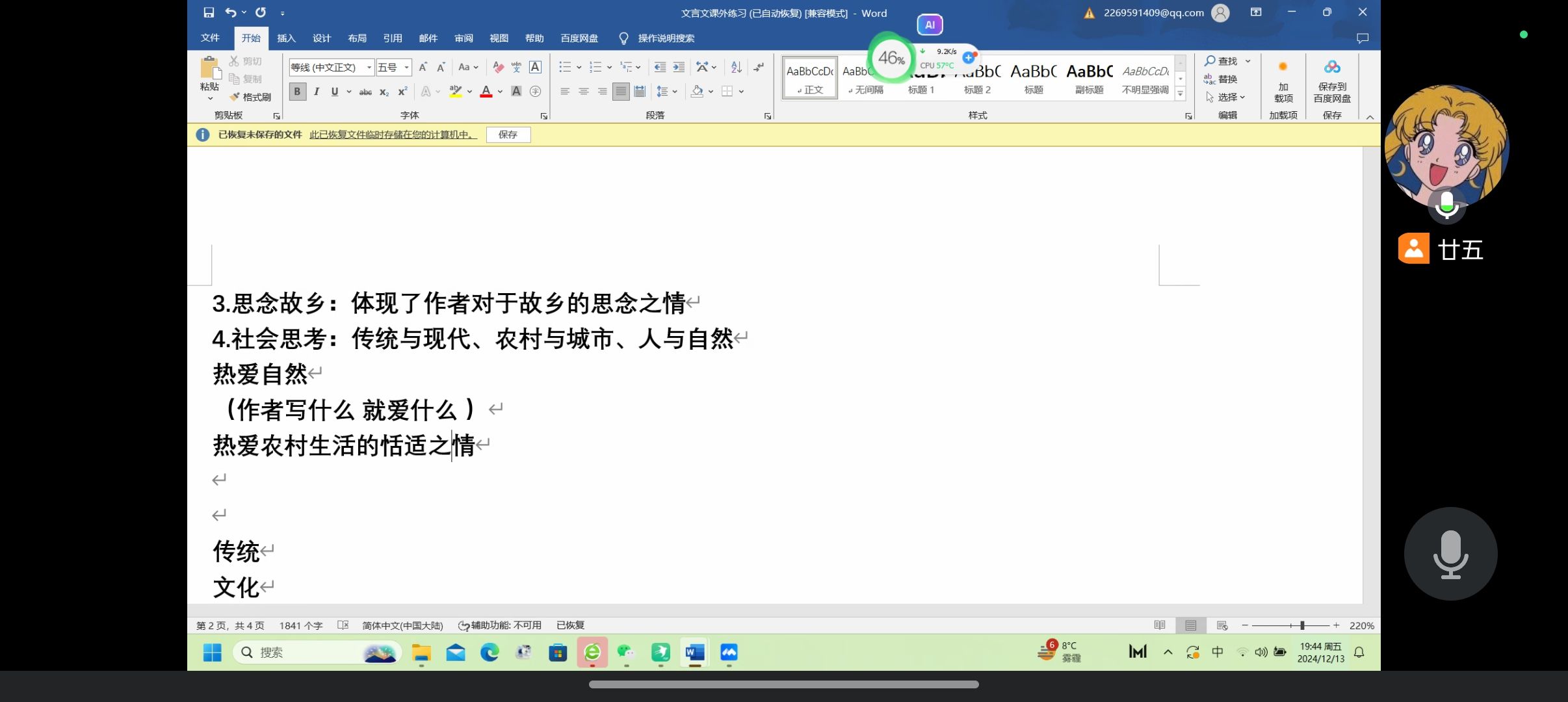Switch to the 插入 ribbon tab

[286, 38]
